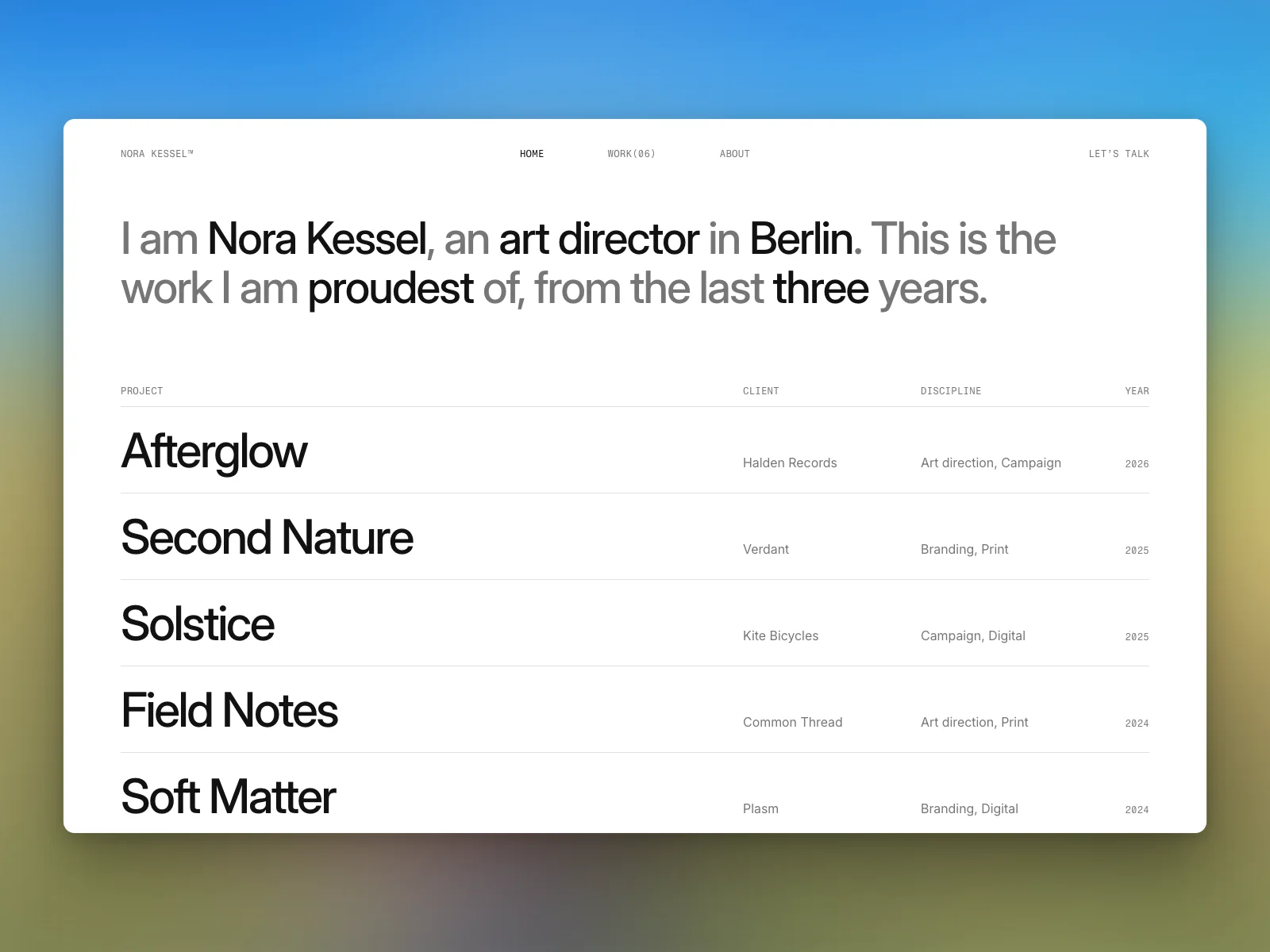This screenshot has height=952, width=1270.
Task: Click 'art director' in the headline
Action: [x=599, y=239]
